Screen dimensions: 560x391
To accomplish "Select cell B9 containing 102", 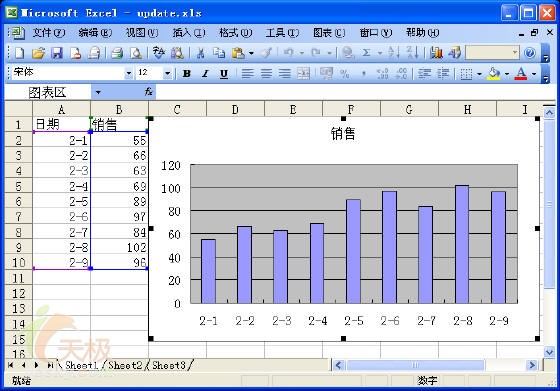I will tap(119, 247).
